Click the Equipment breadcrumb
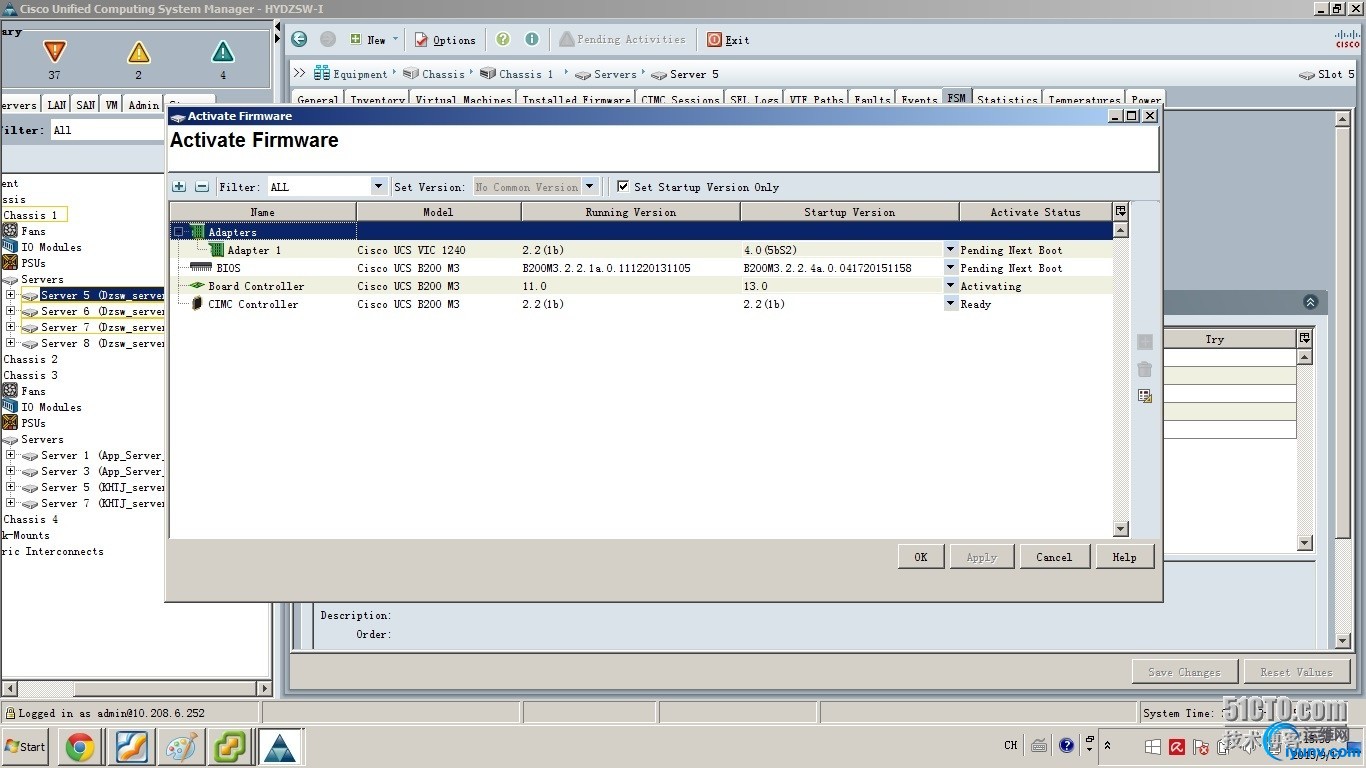1366x768 pixels. tap(350, 74)
